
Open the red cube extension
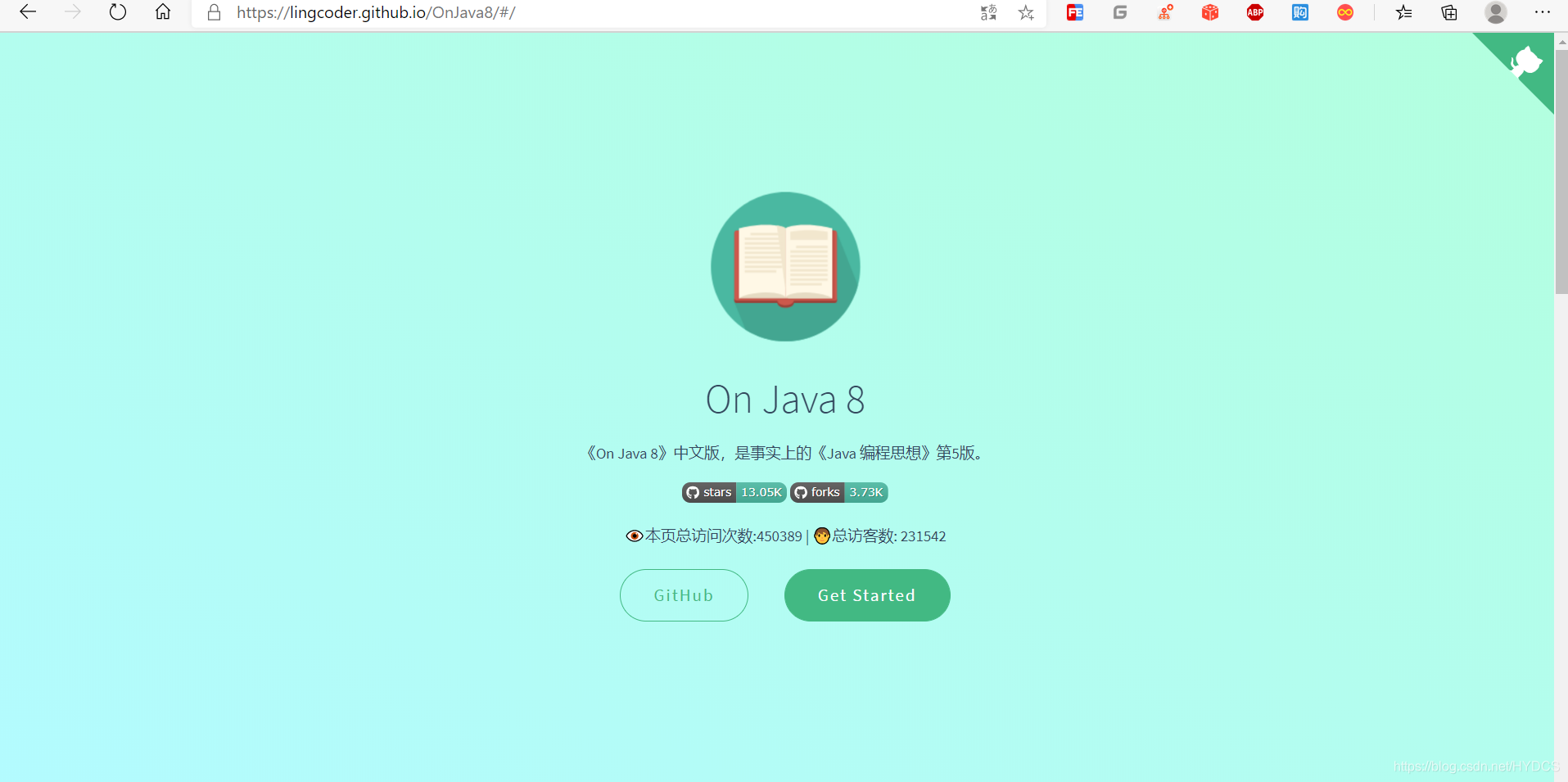[1210, 12]
